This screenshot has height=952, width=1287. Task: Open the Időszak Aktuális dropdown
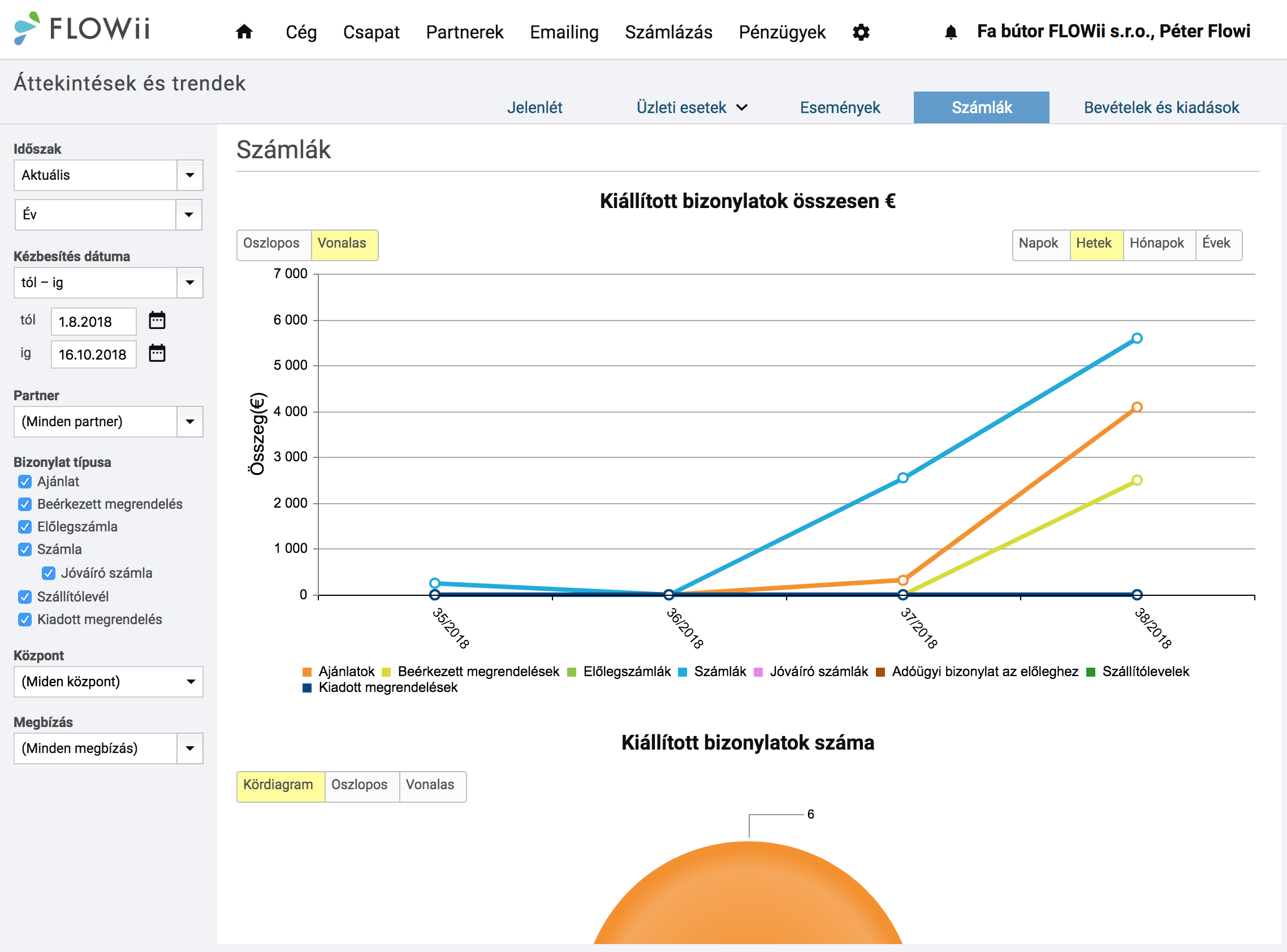point(109,175)
